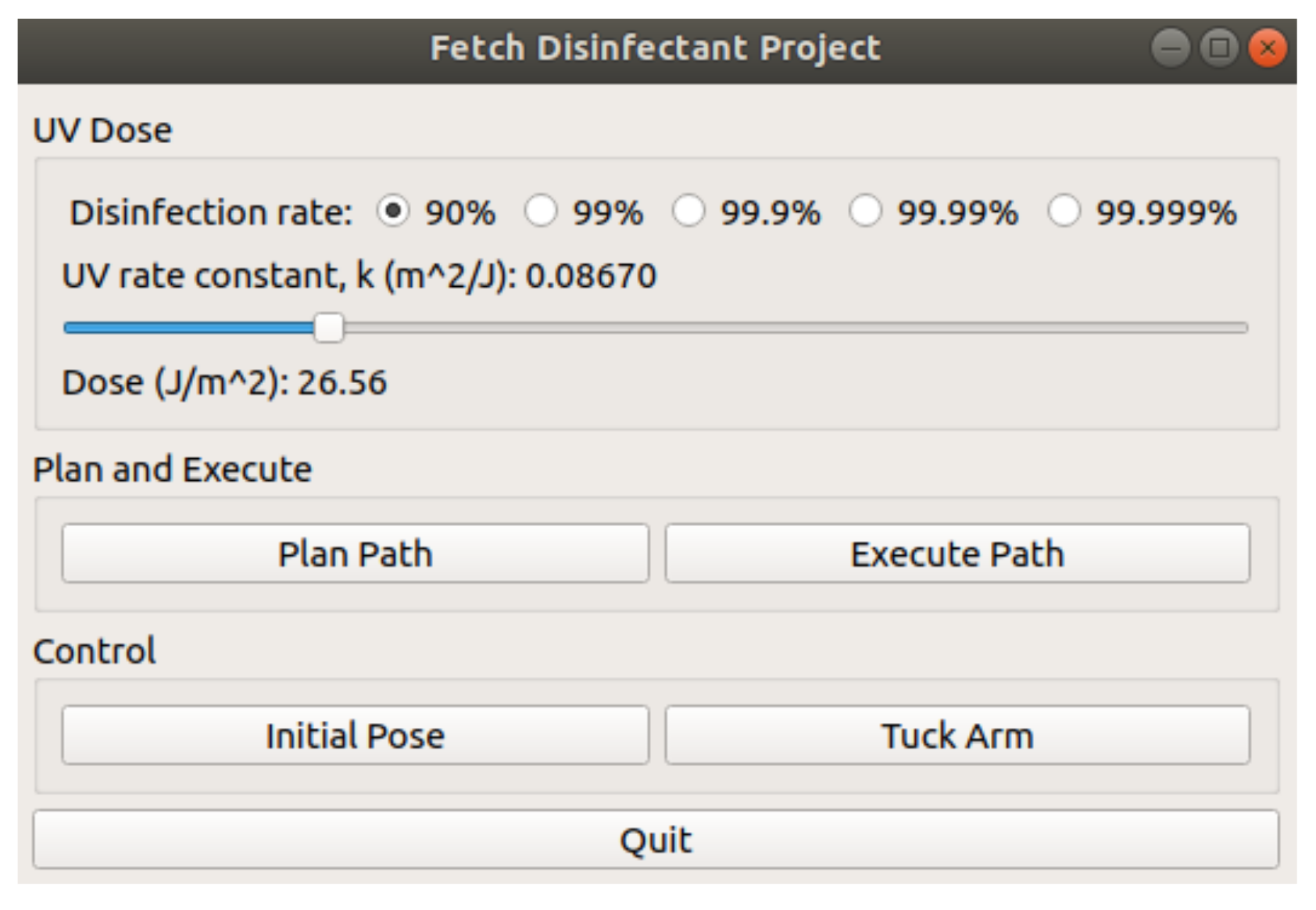This screenshot has height=910, width=1316.
Task: Minimize the Fetch Disinfectant Project window
Action: coord(1170,48)
